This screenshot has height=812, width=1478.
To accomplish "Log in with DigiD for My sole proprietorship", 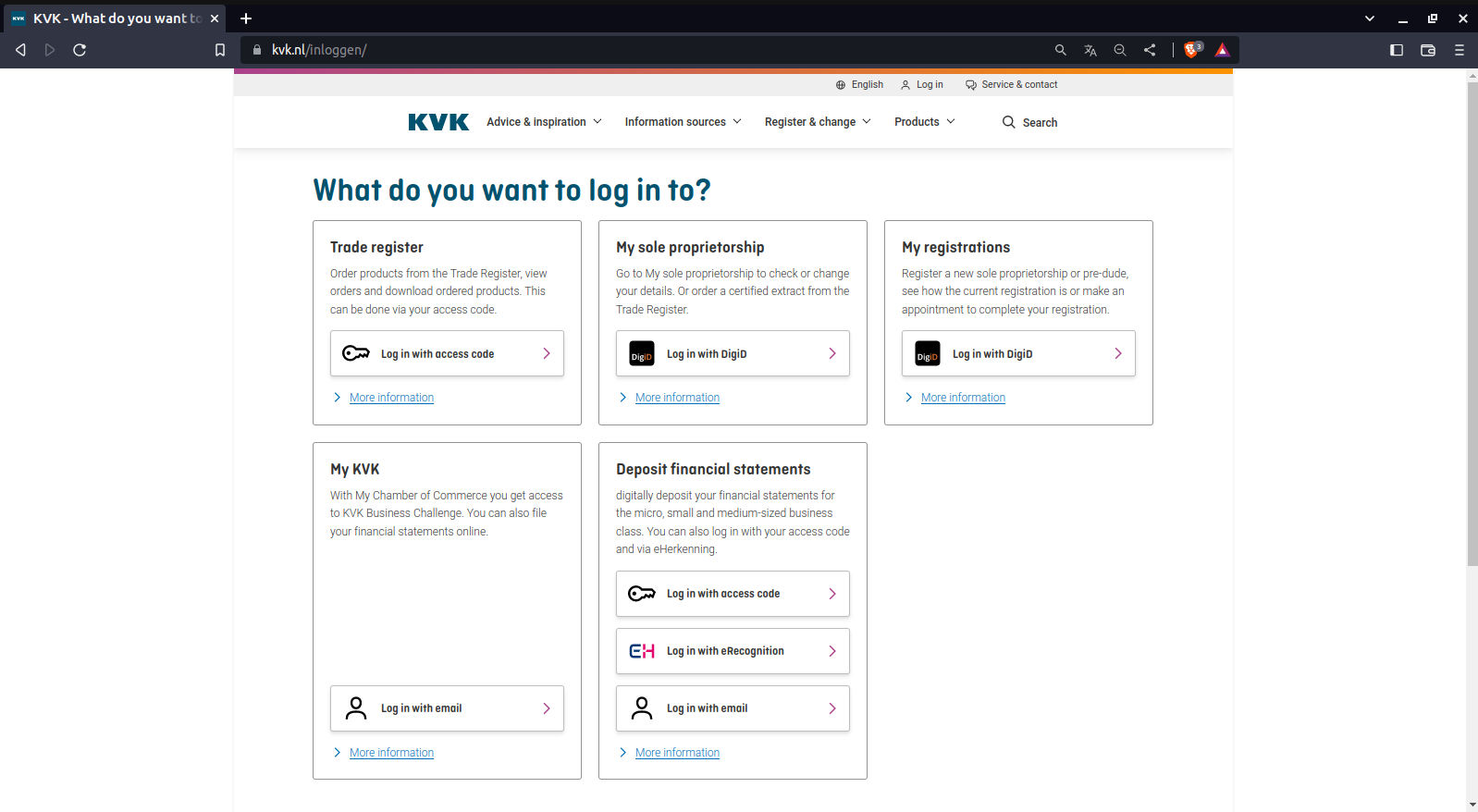I will tap(733, 353).
